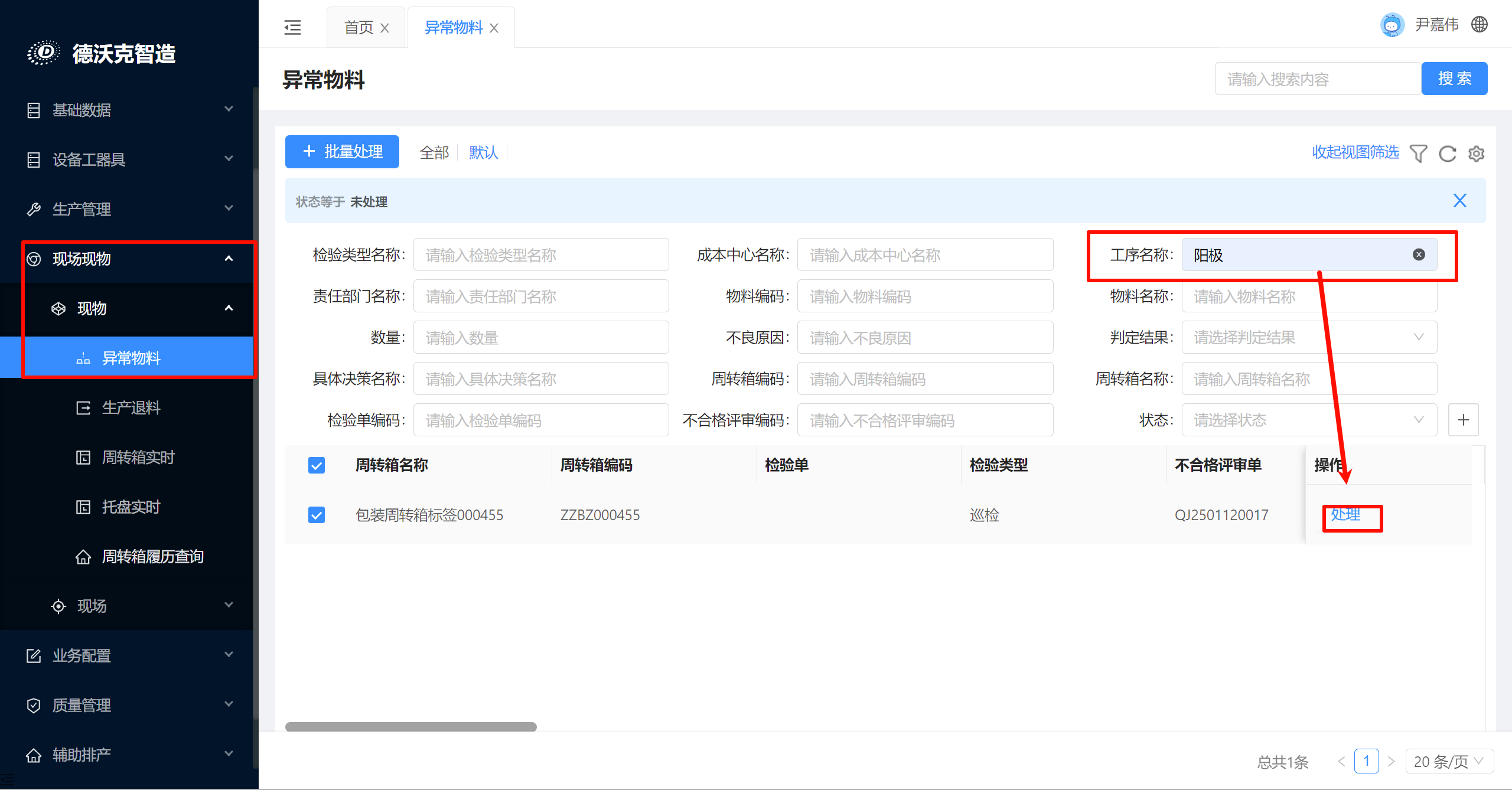Click the 现场 target icon

tap(58, 606)
